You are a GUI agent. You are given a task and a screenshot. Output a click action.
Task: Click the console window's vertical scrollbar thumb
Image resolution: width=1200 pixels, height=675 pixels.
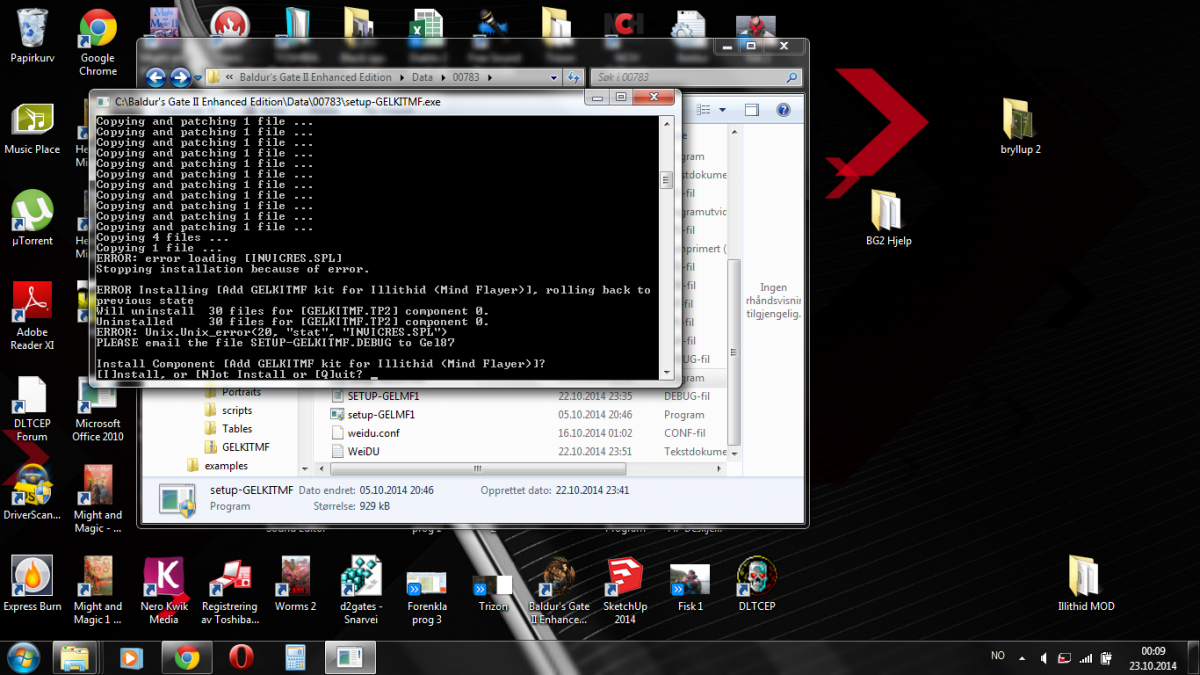click(666, 180)
